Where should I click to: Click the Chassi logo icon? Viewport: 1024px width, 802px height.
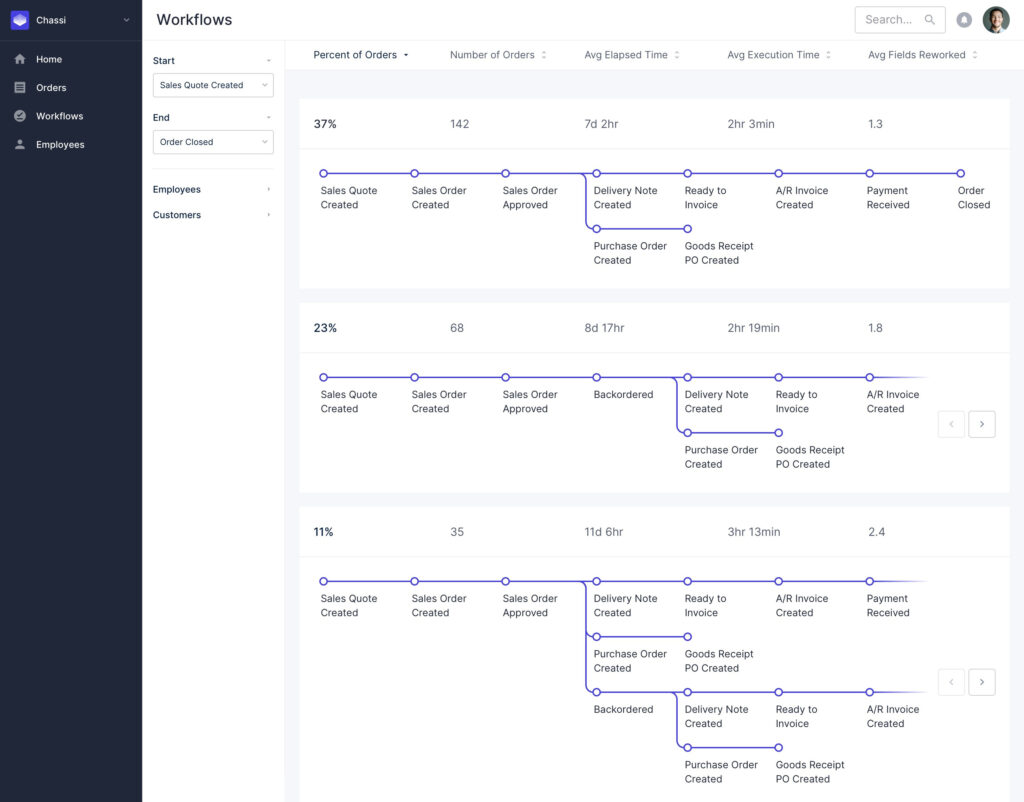coord(20,20)
